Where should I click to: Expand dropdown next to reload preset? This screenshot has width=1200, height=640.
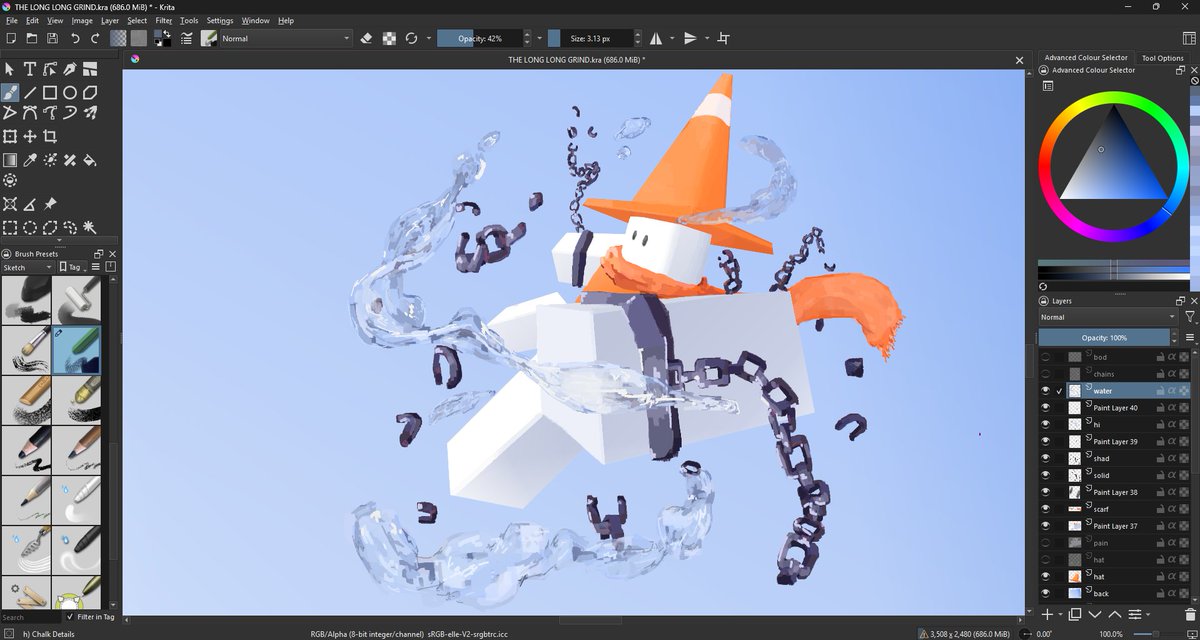pyautogui.click(x=429, y=38)
